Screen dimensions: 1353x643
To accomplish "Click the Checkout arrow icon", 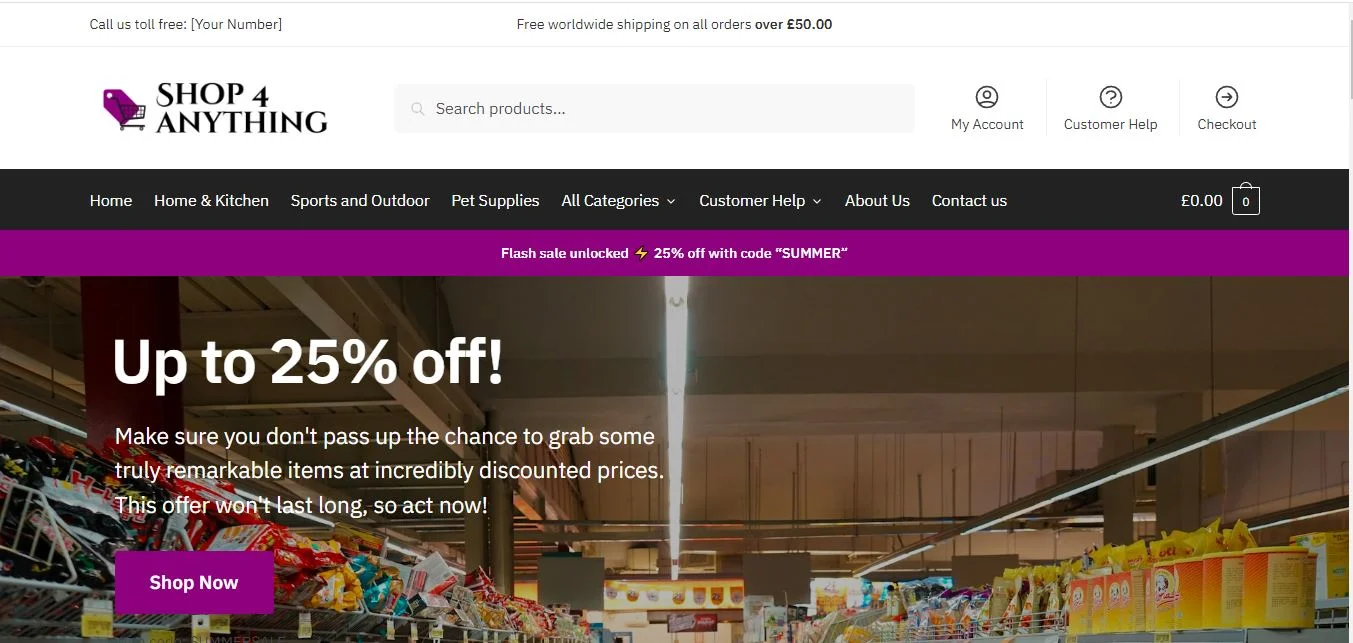I will click(1226, 97).
